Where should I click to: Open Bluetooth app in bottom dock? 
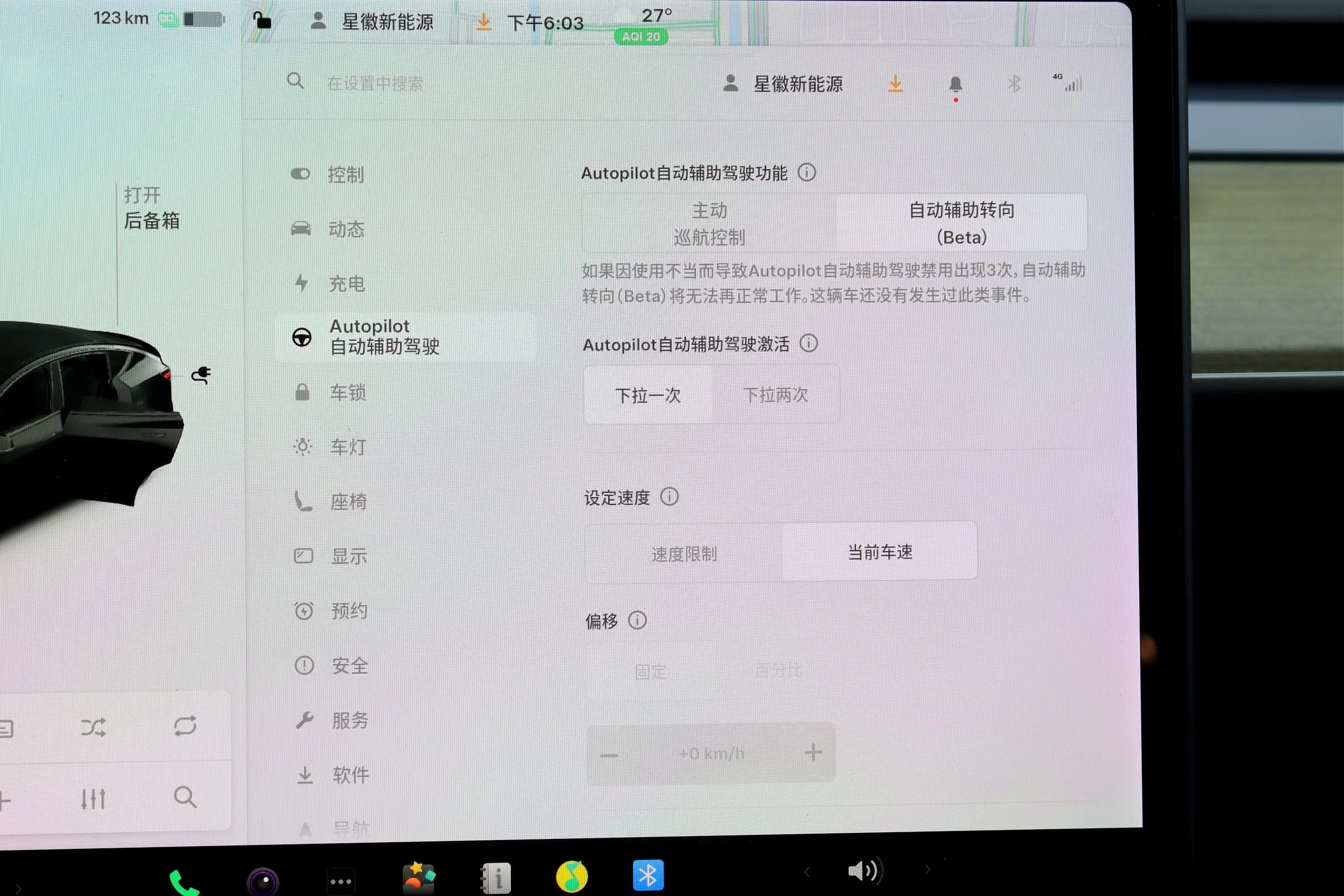[647, 875]
